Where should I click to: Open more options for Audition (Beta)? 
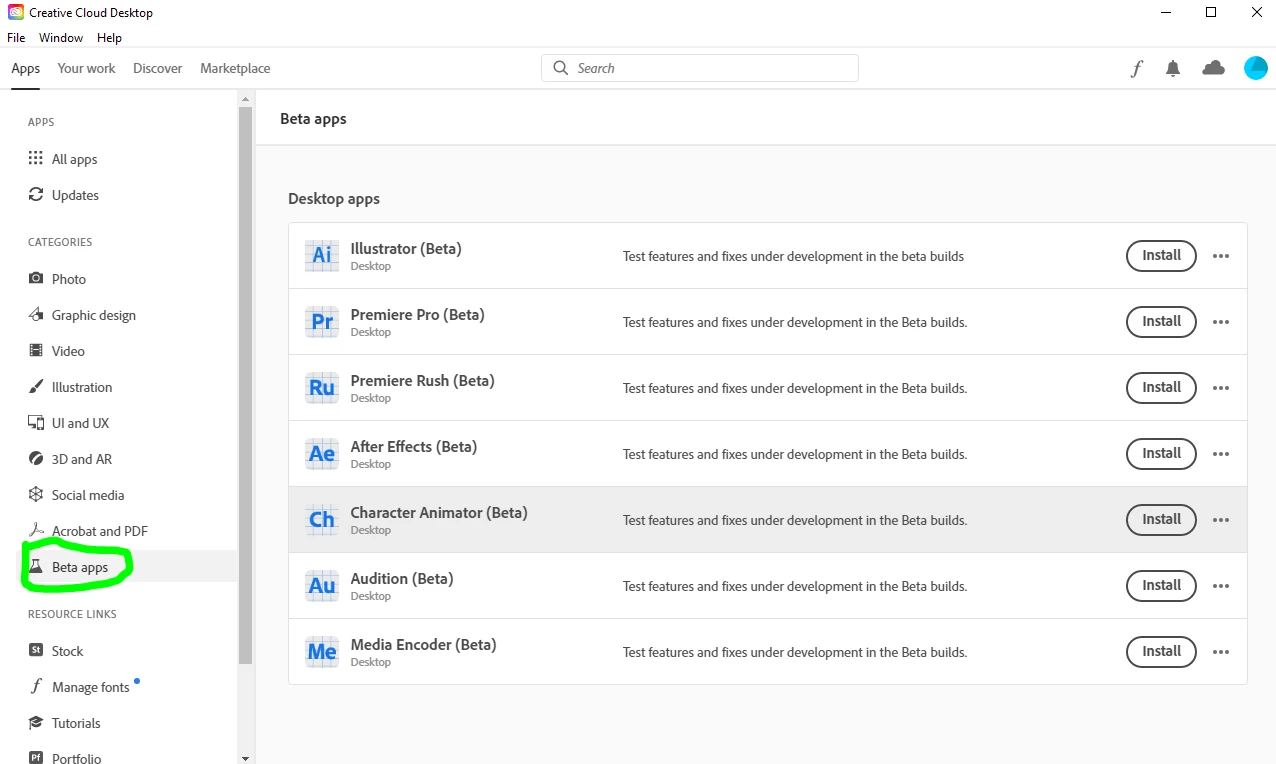[x=1221, y=586]
